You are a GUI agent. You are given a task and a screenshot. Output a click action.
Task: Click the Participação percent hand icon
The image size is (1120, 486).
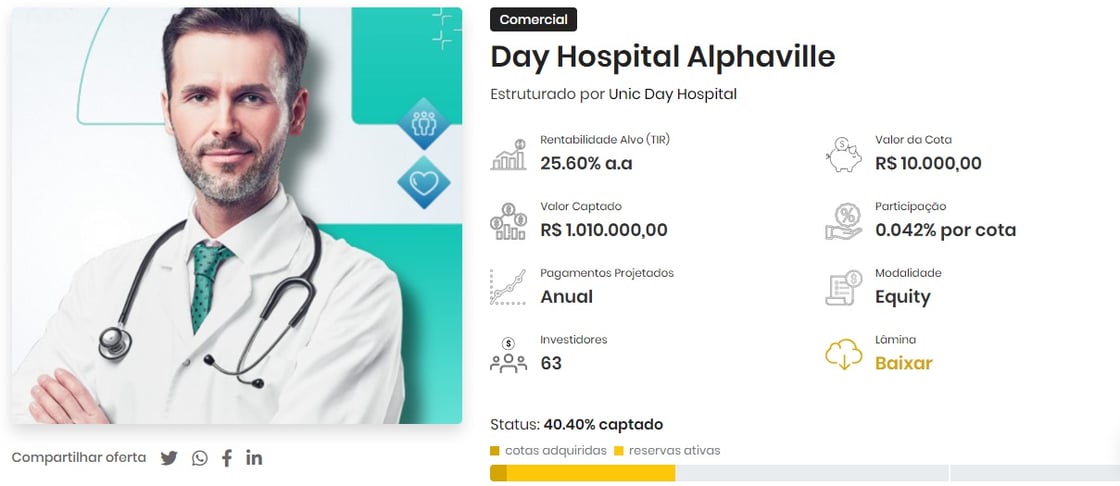pyautogui.click(x=843, y=221)
